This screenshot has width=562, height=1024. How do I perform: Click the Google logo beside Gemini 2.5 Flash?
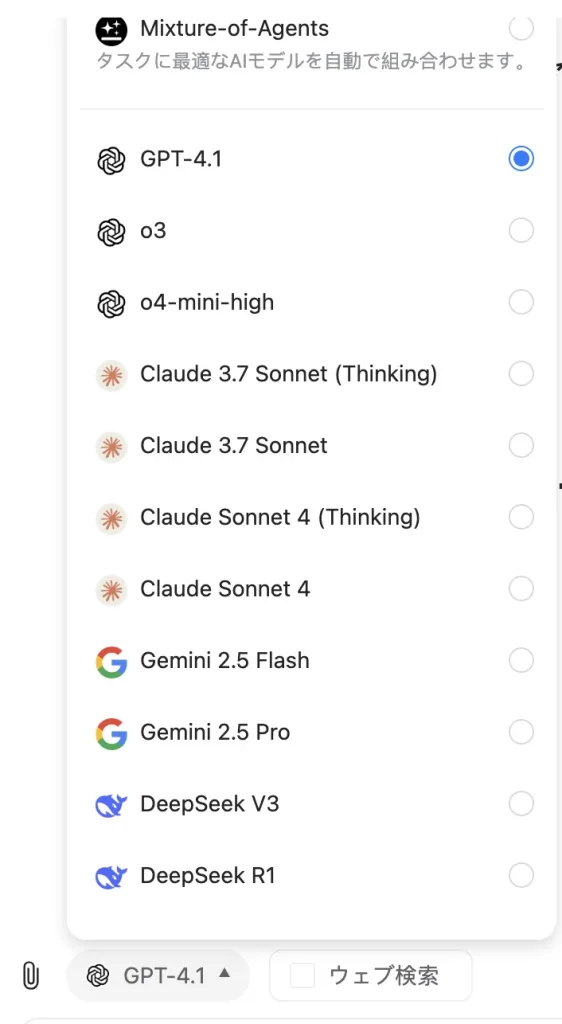pos(111,662)
